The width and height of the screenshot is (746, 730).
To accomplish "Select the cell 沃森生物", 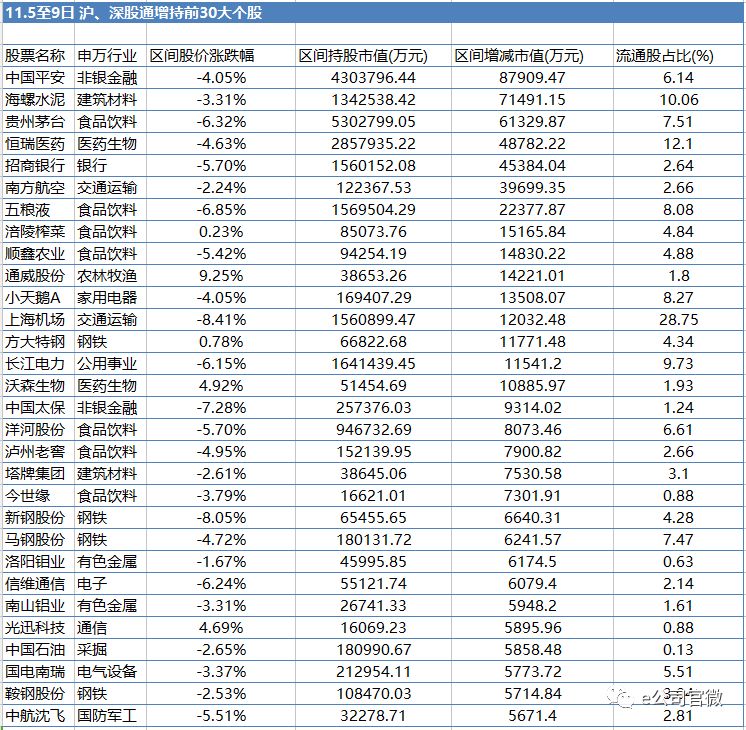I will click(x=35, y=385).
